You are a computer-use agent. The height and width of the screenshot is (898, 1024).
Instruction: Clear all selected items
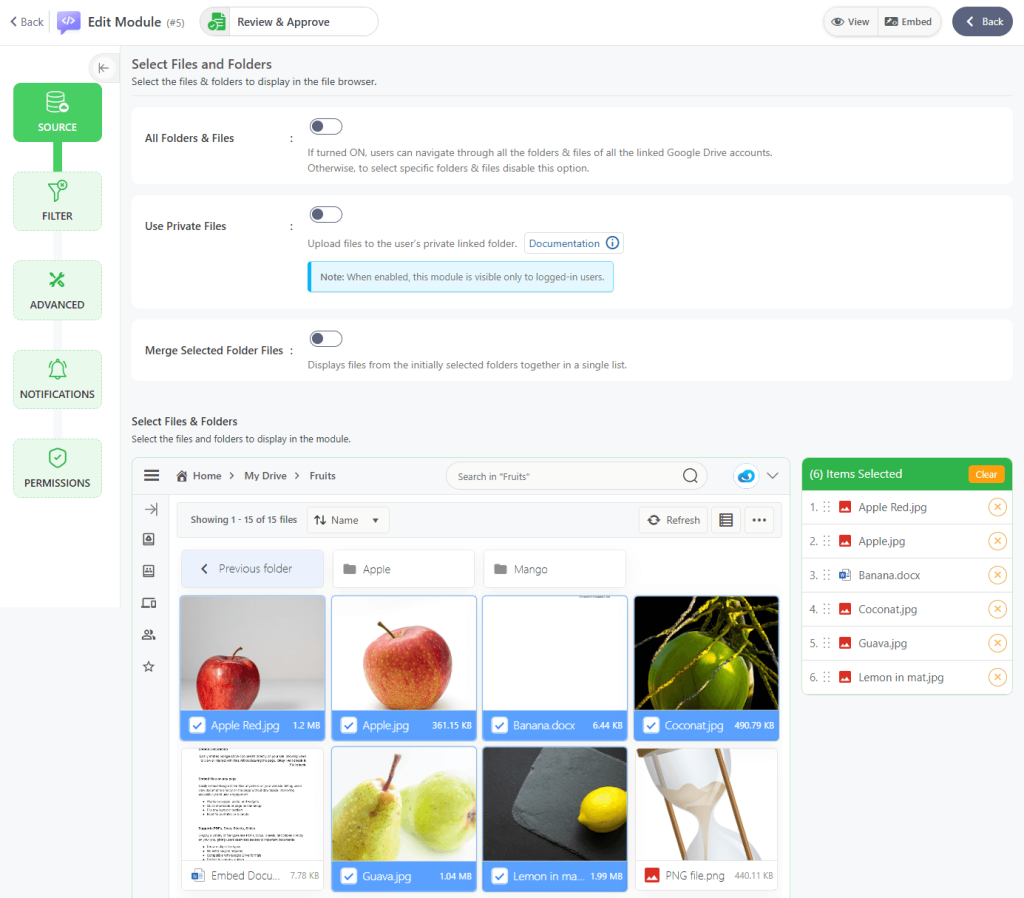[985, 474]
